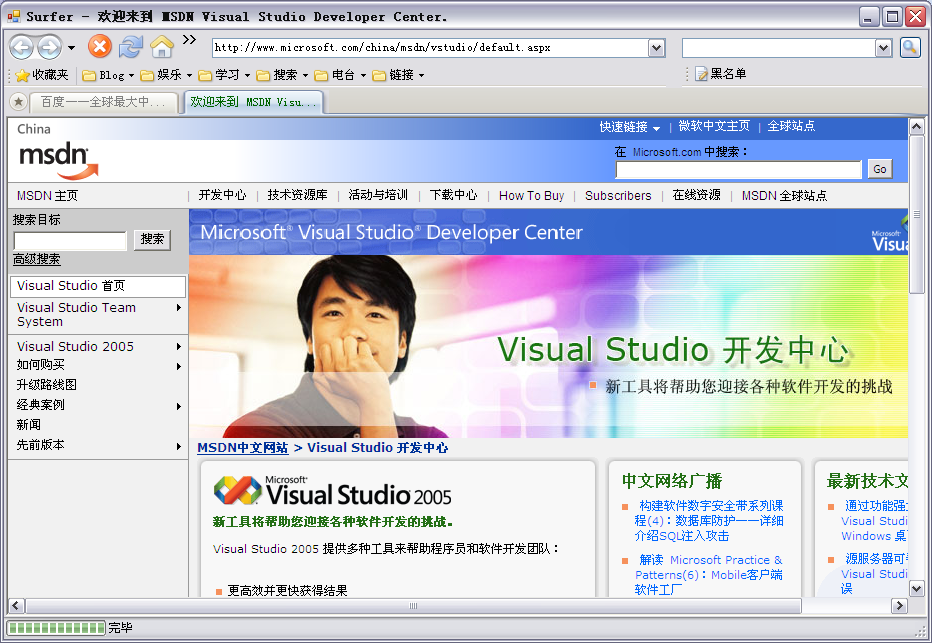
Task: Open the 链接 bookmarks folder
Action: 398,75
